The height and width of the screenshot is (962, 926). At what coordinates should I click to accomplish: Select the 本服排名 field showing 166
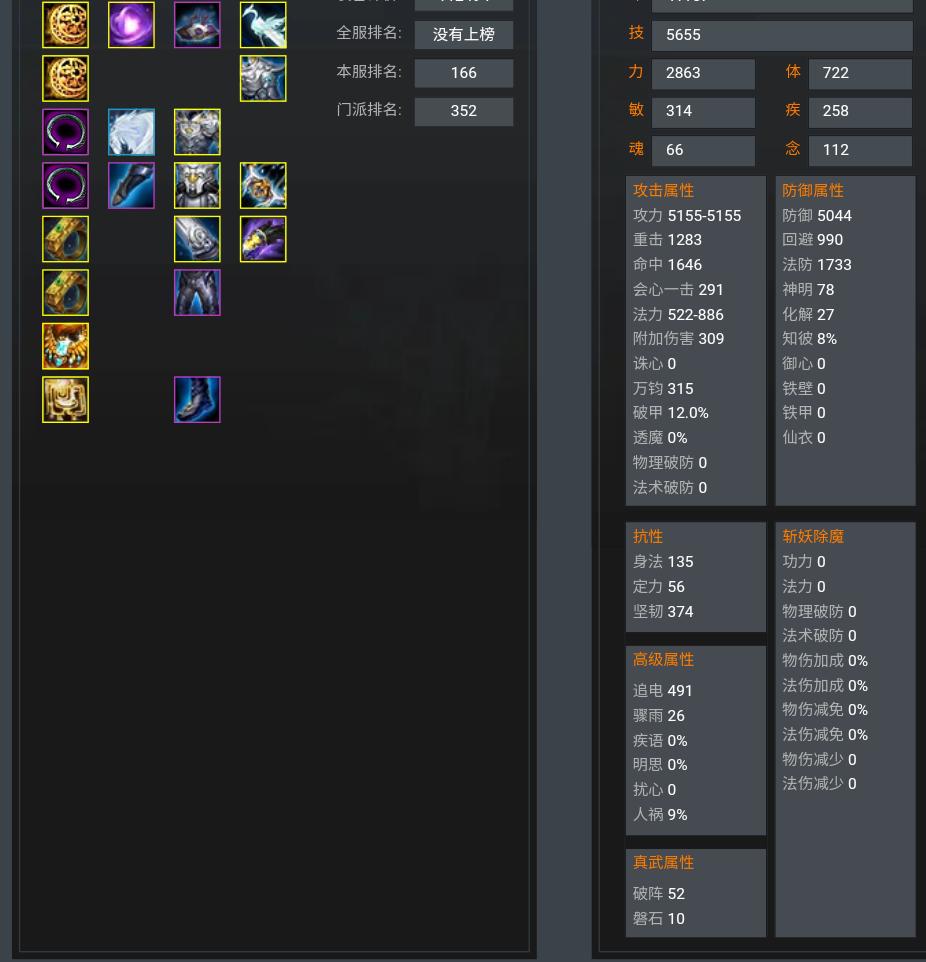[x=464, y=73]
